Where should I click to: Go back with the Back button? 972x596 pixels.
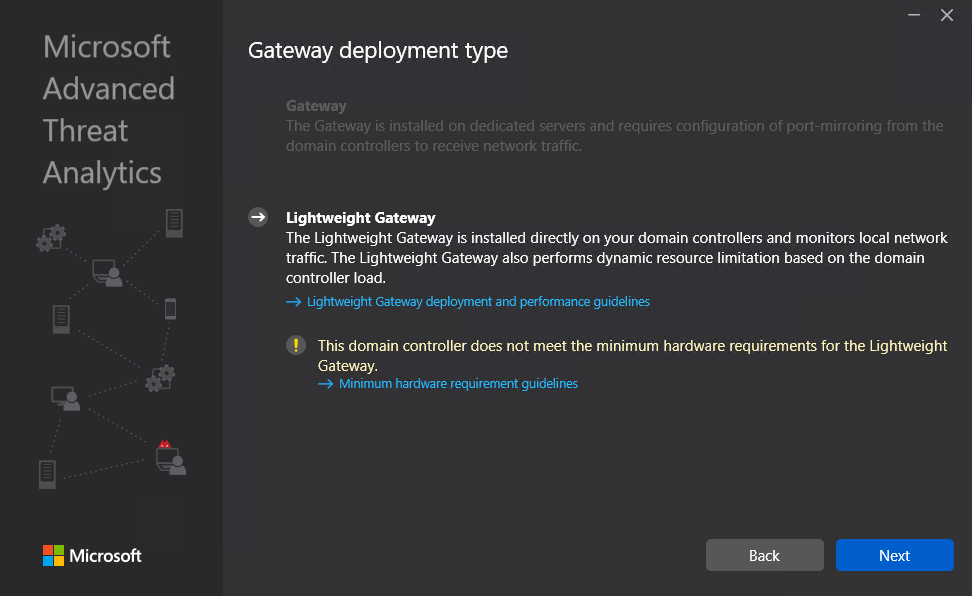[x=764, y=555]
